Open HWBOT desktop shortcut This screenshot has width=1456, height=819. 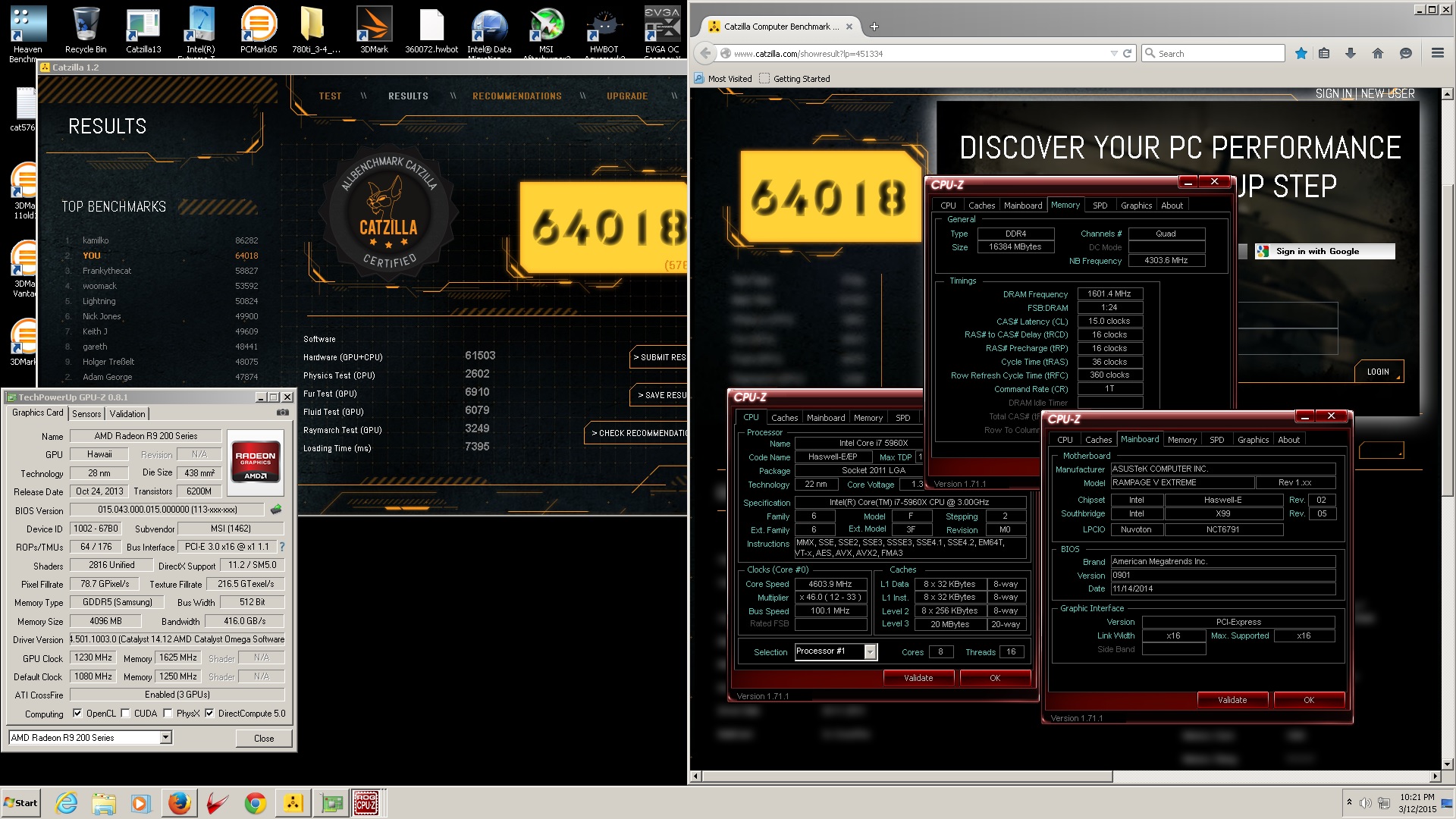(604, 32)
